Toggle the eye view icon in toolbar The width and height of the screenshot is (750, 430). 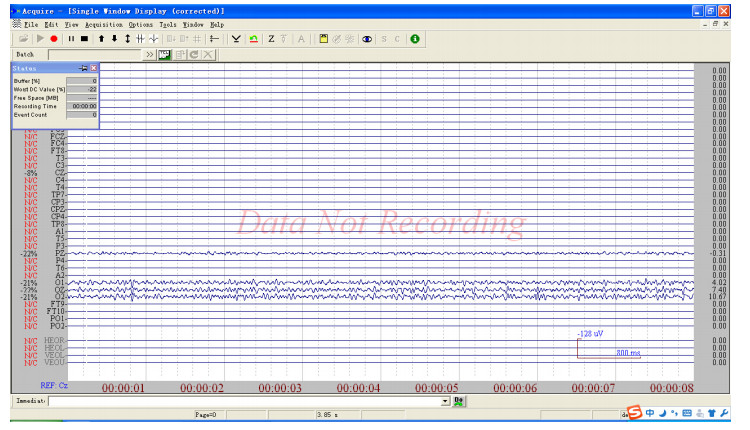coord(367,38)
